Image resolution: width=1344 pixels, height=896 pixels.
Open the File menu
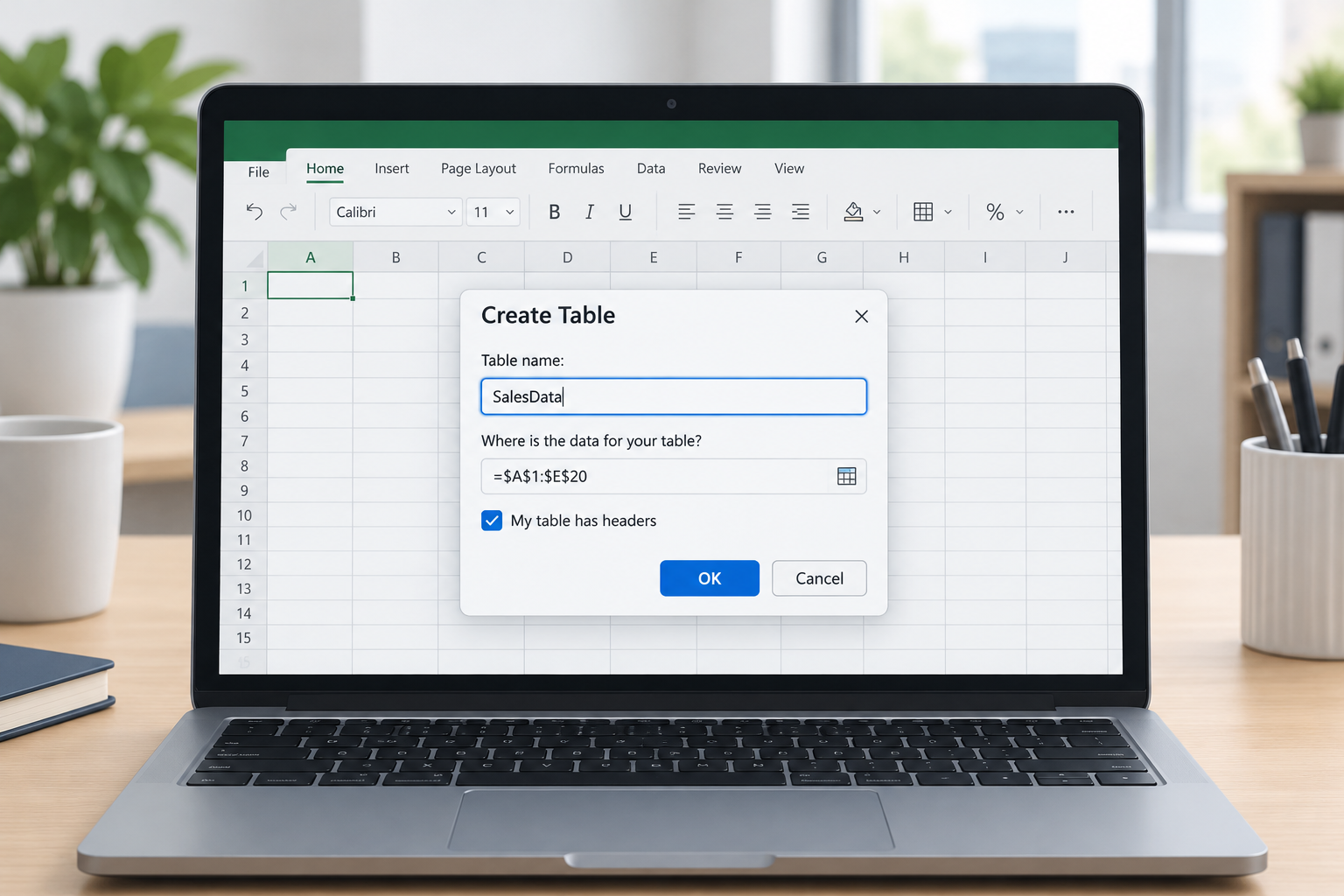click(259, 172)
